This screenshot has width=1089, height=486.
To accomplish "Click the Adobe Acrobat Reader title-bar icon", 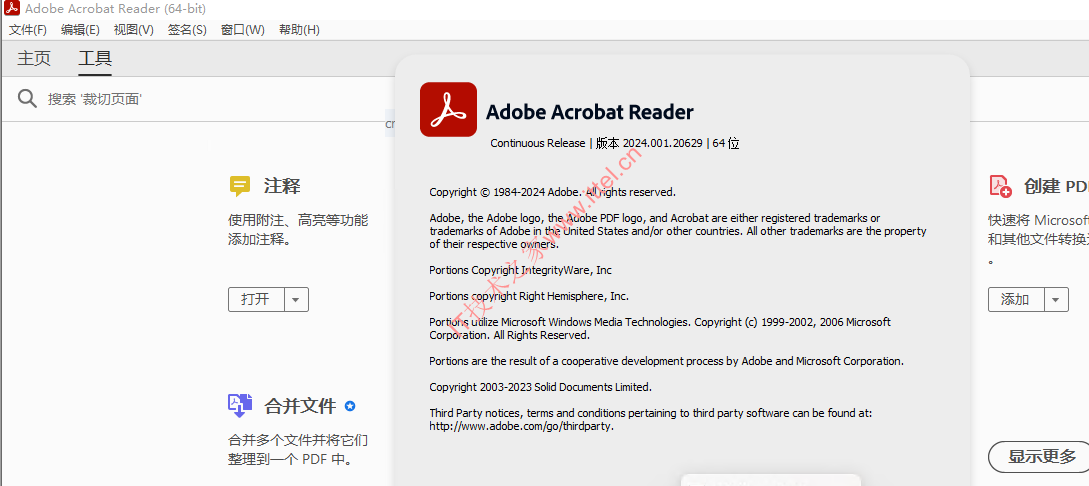I will (x=11, y=9).
